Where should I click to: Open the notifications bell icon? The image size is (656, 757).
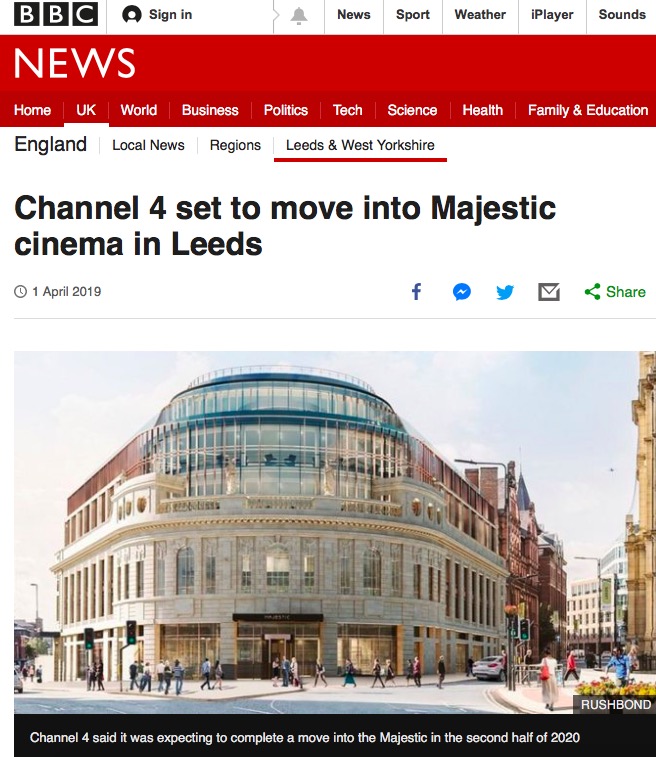click(299, 16)
